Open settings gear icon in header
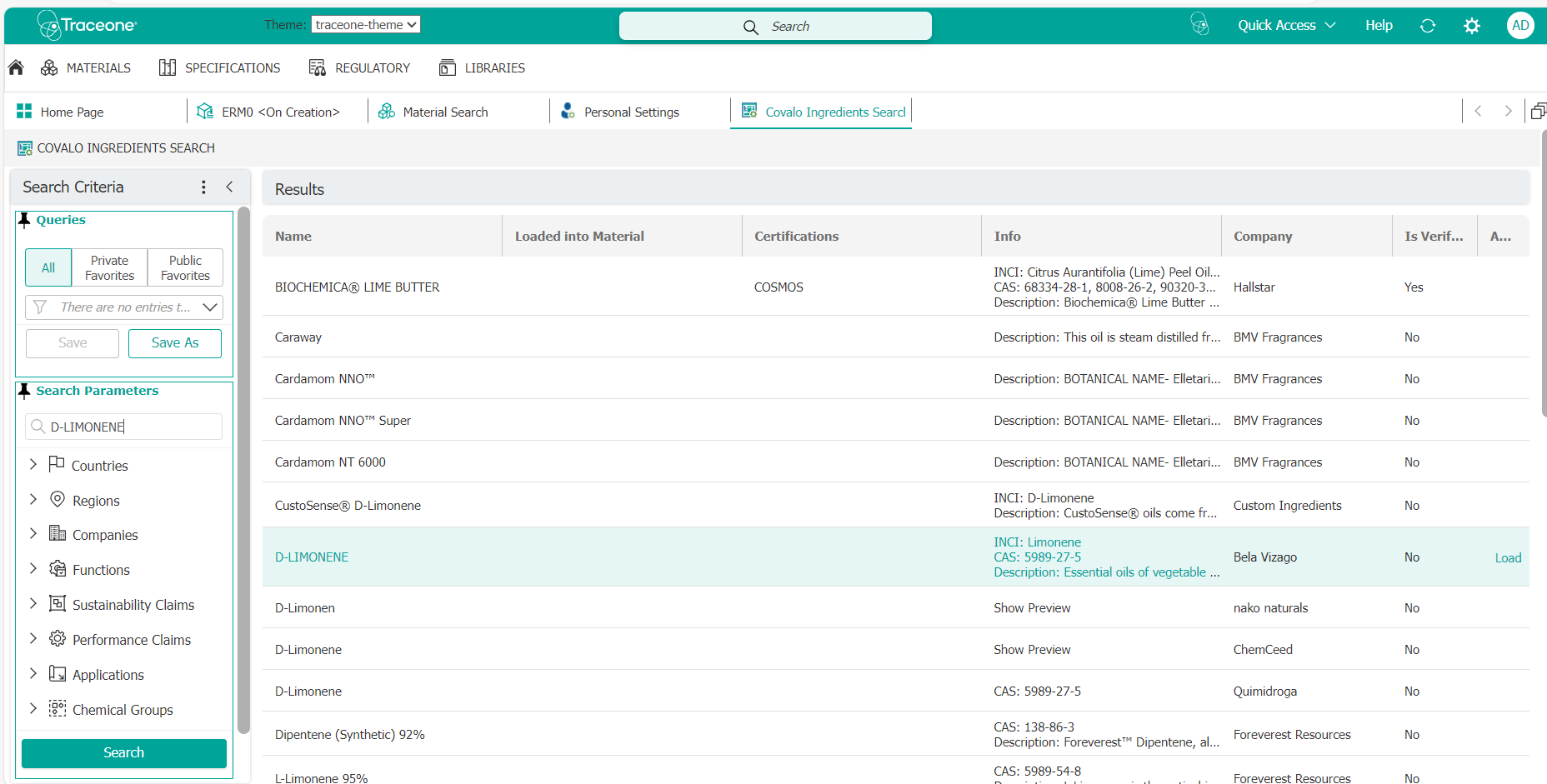 tap(1472, 26)
